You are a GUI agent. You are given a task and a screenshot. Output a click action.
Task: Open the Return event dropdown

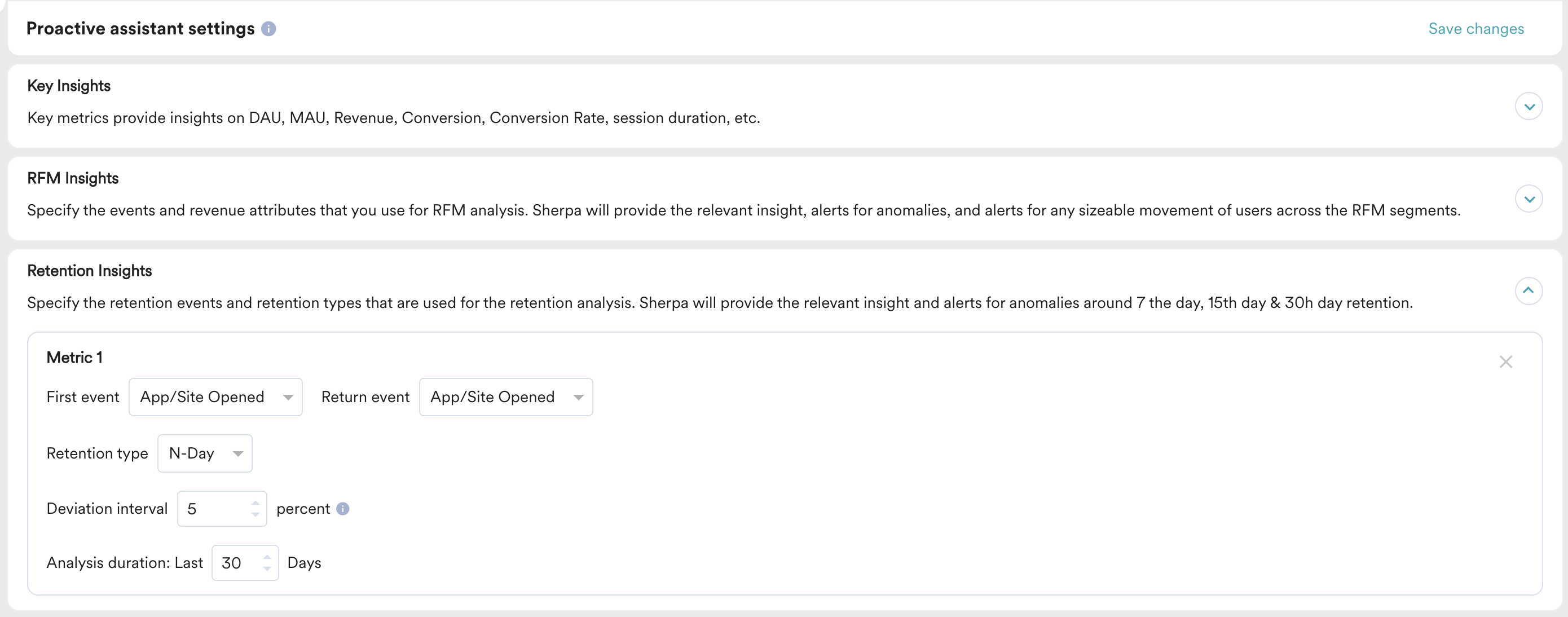pyautogui.click(x=506, y=398)
